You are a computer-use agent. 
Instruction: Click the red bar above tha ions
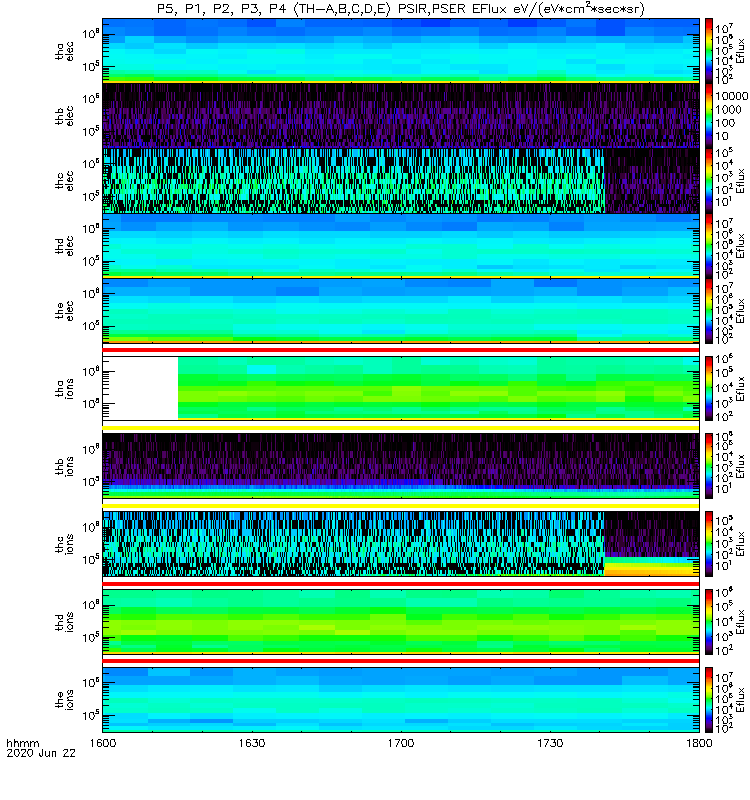pos(401,350)
